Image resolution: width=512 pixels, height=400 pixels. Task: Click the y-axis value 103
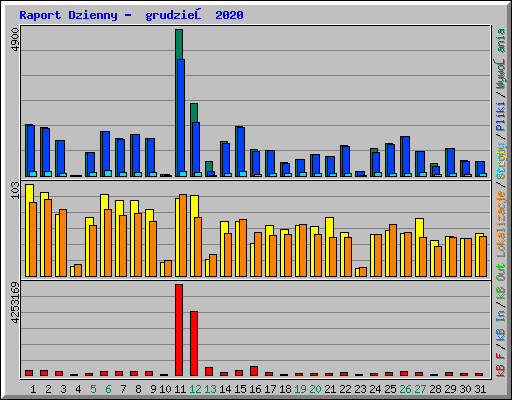click(x=15, y=190)
